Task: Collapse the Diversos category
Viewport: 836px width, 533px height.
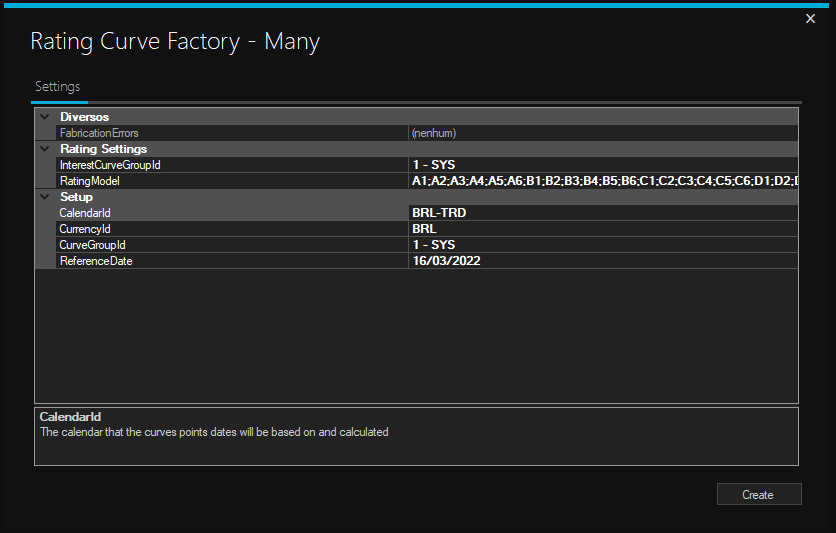Action: [x=44, y=117]
